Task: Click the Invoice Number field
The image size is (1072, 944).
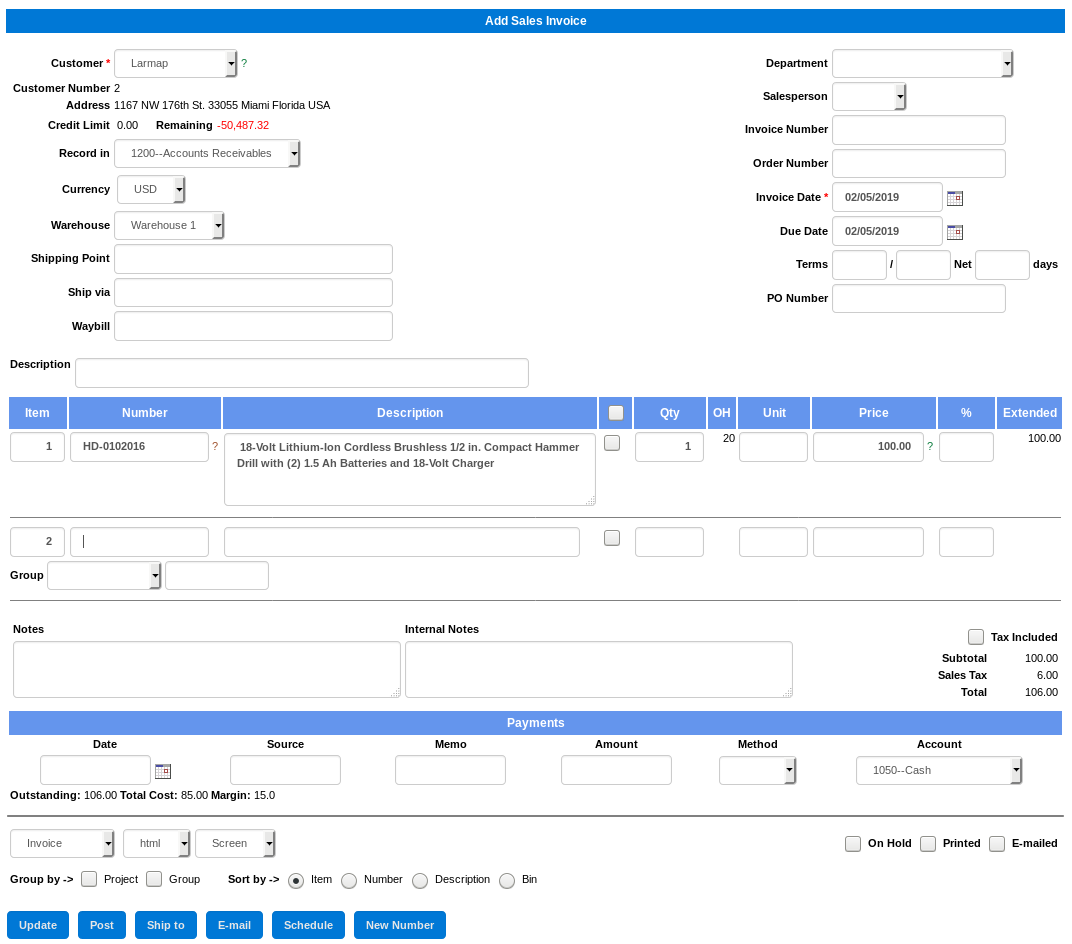Action: click(919, 130)
